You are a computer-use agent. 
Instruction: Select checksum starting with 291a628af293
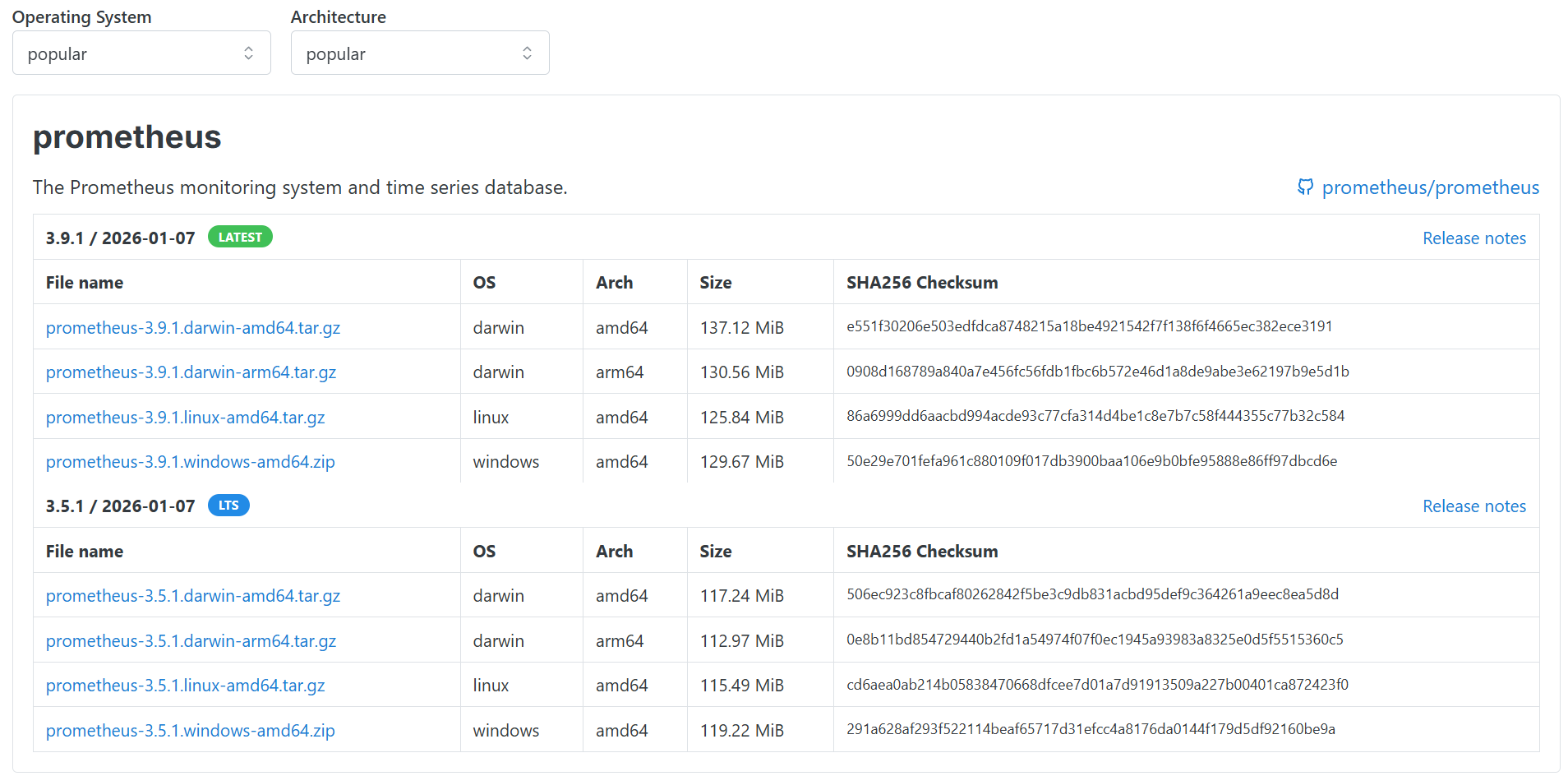click(x=1091, y=729)
